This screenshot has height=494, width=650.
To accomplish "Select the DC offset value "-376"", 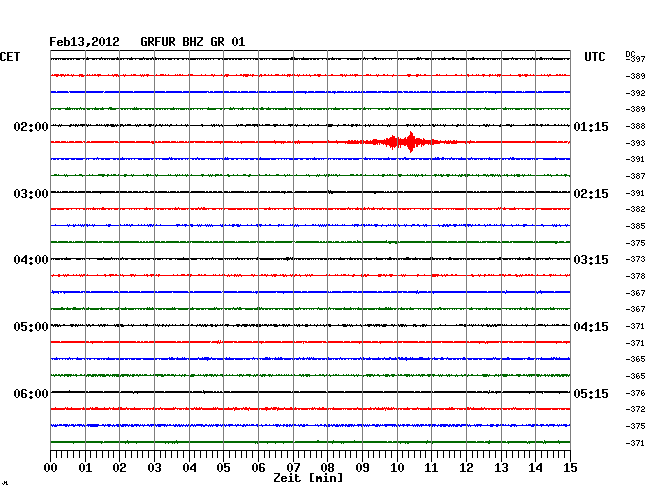I will [x=635, y=393].
